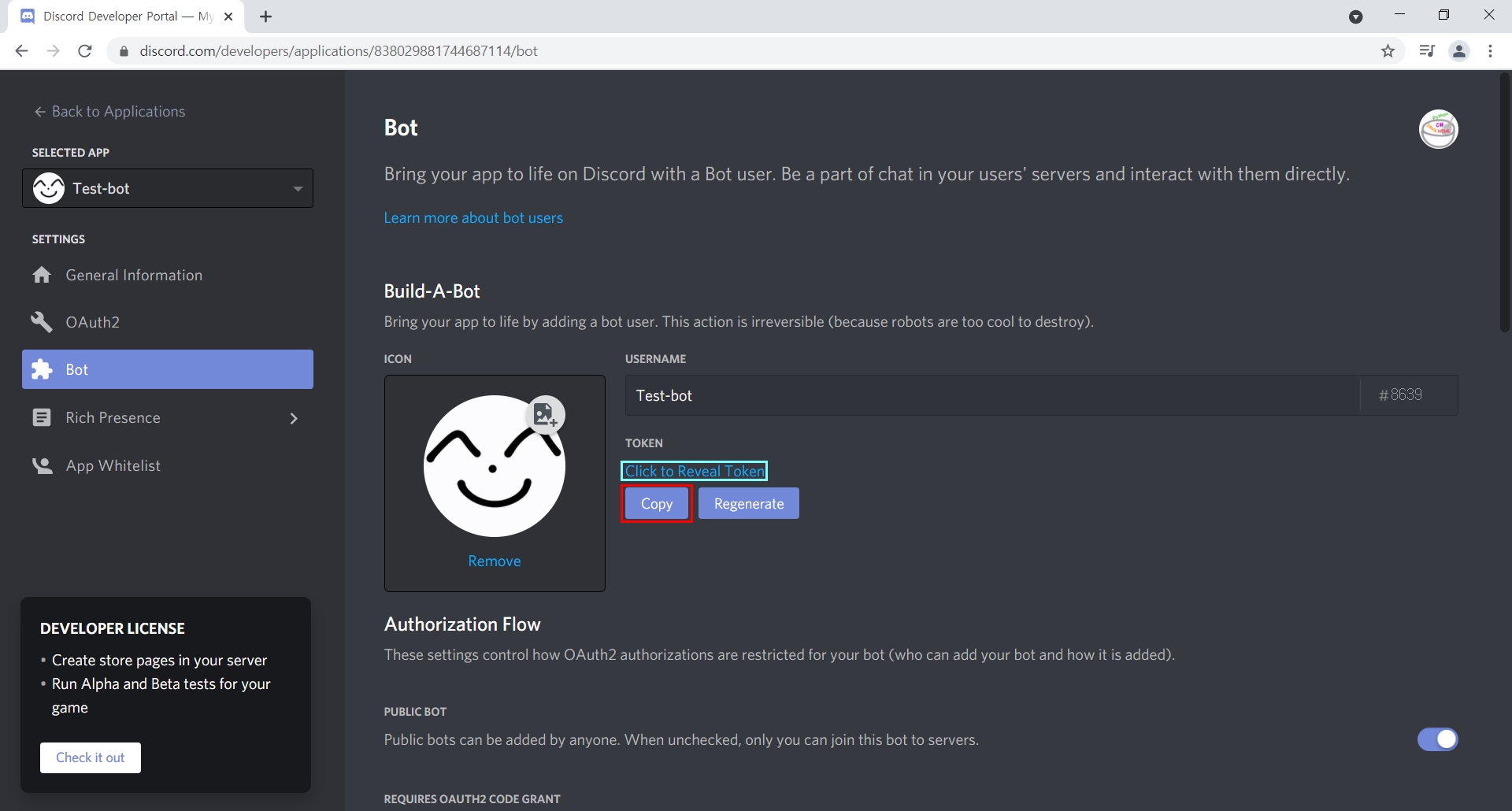
Task: Go Back to Applications
Action: 109,112
